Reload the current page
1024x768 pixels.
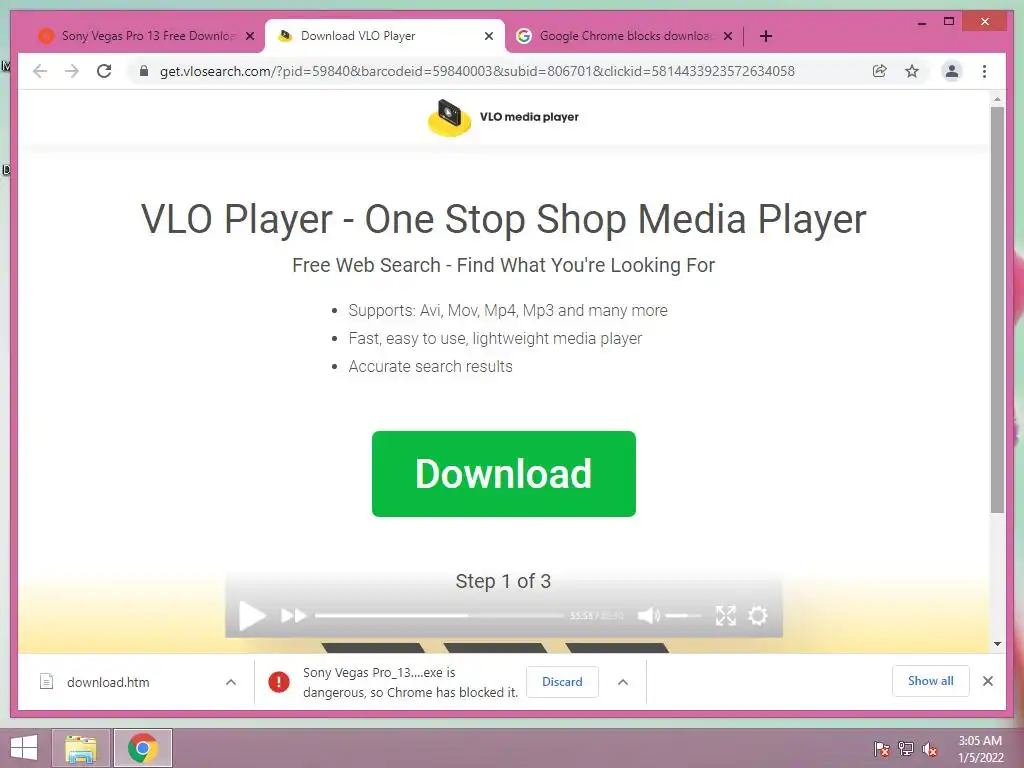pos(104,71)
